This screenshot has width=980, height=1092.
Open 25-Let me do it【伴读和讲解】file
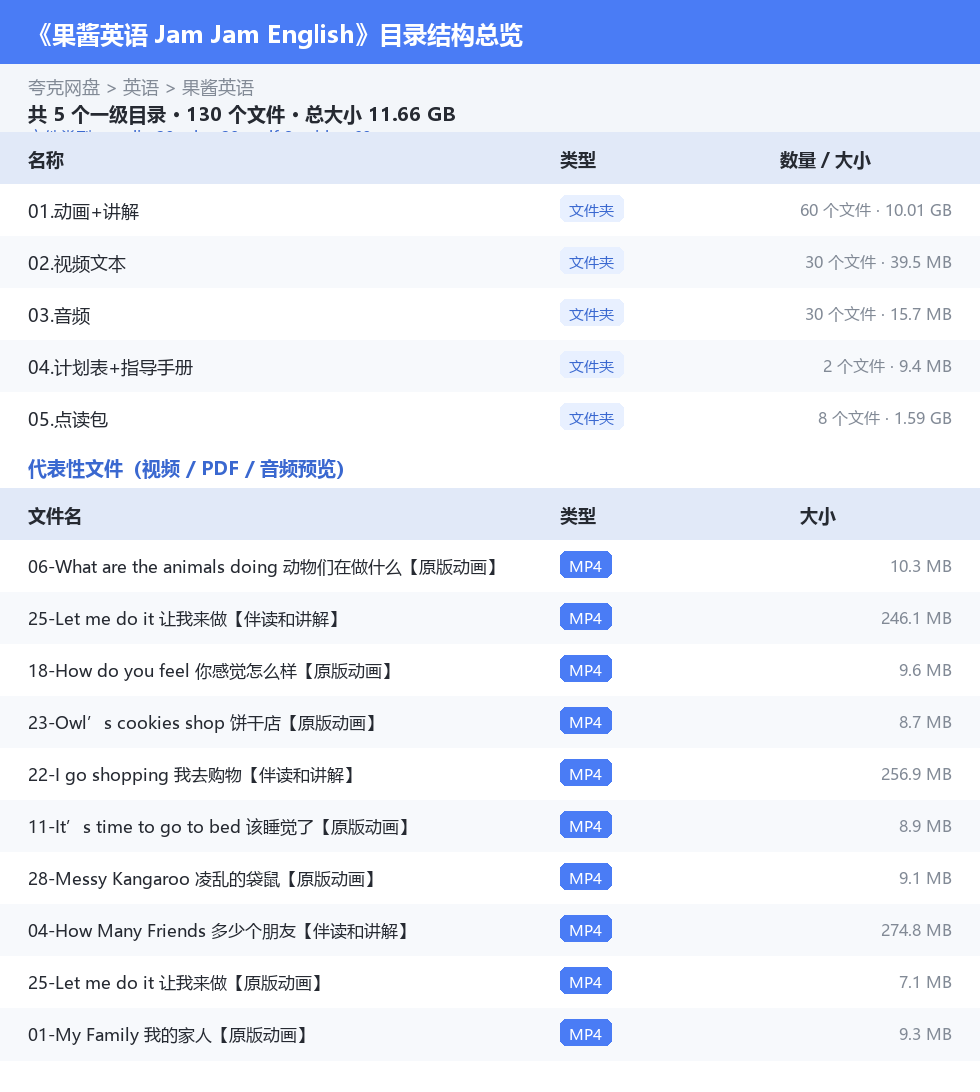point(185,619)
